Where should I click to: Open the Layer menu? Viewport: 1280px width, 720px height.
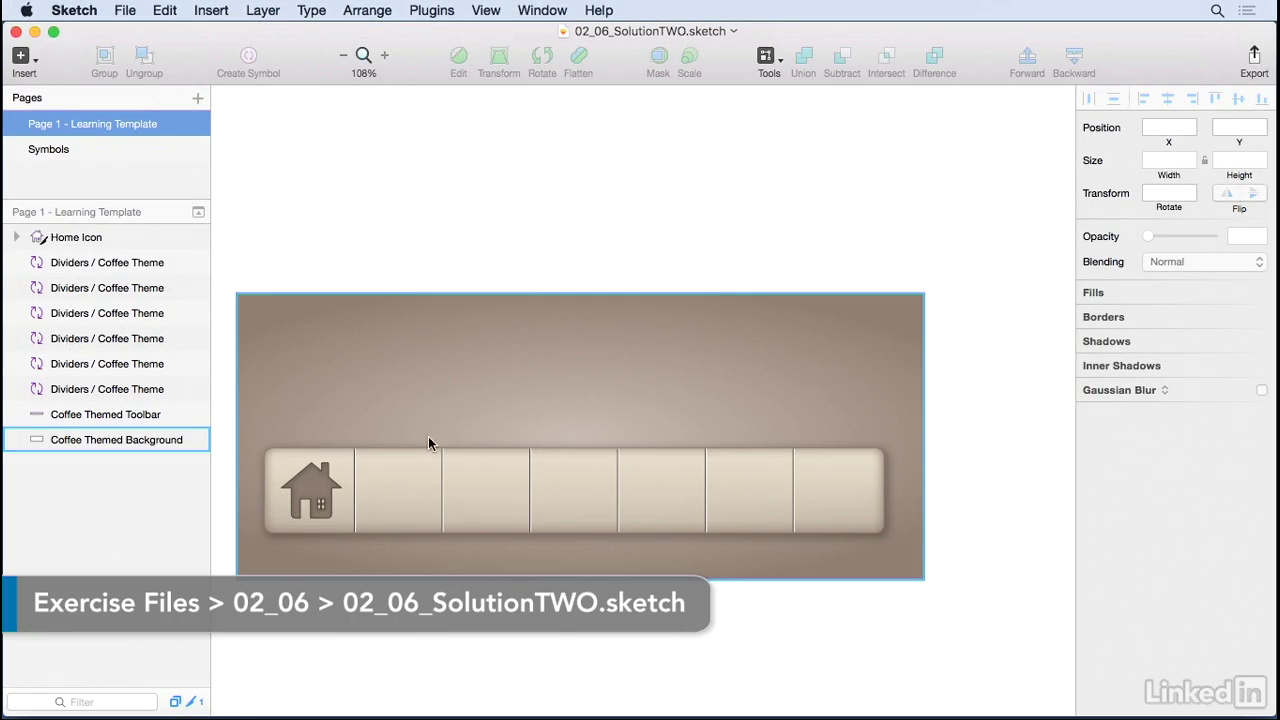pyautogui.click(x=263, y=11)
